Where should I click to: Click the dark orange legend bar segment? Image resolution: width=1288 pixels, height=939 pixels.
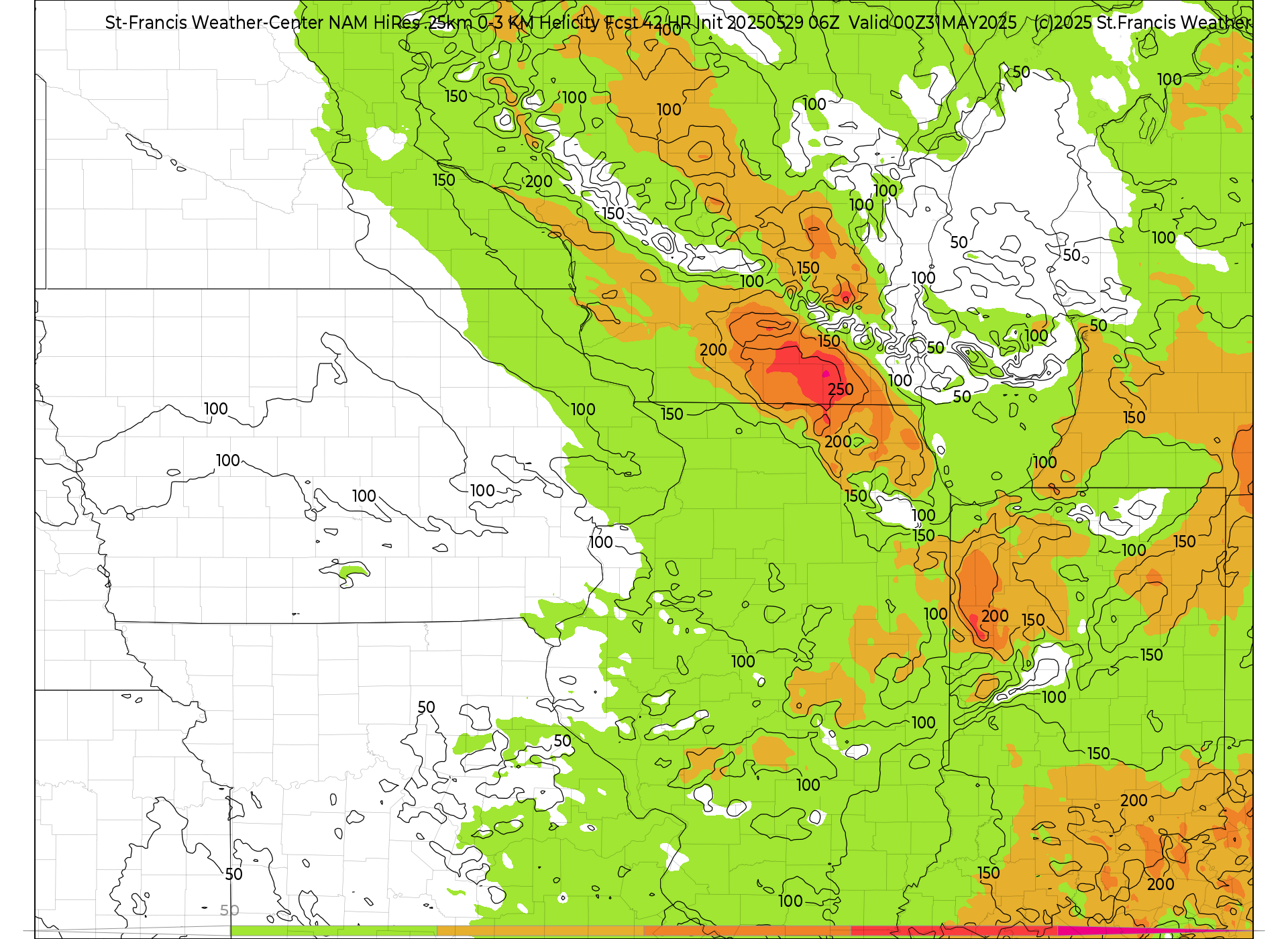point(747,932)
